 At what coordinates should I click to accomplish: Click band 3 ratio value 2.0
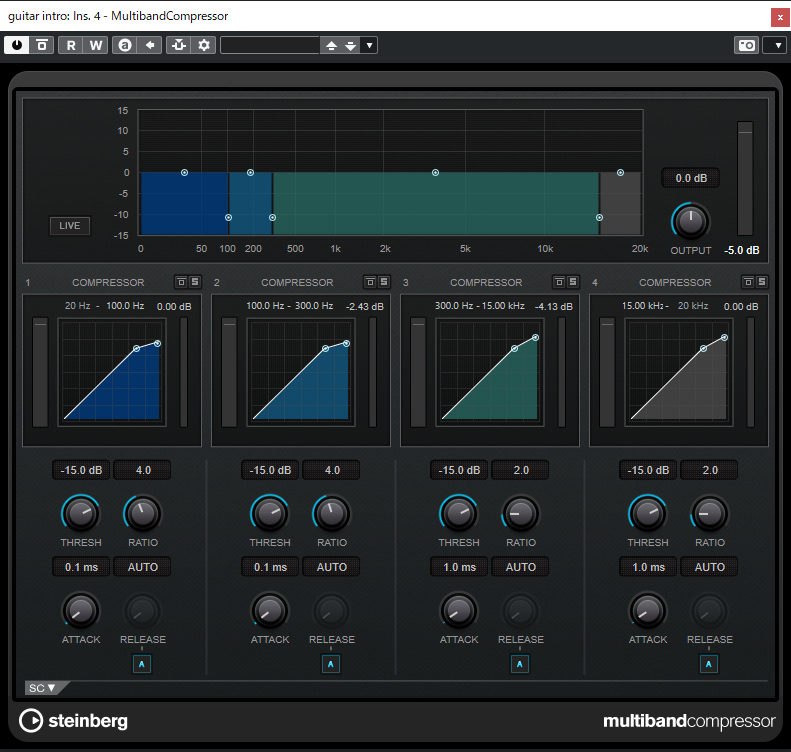coord(521,470)
